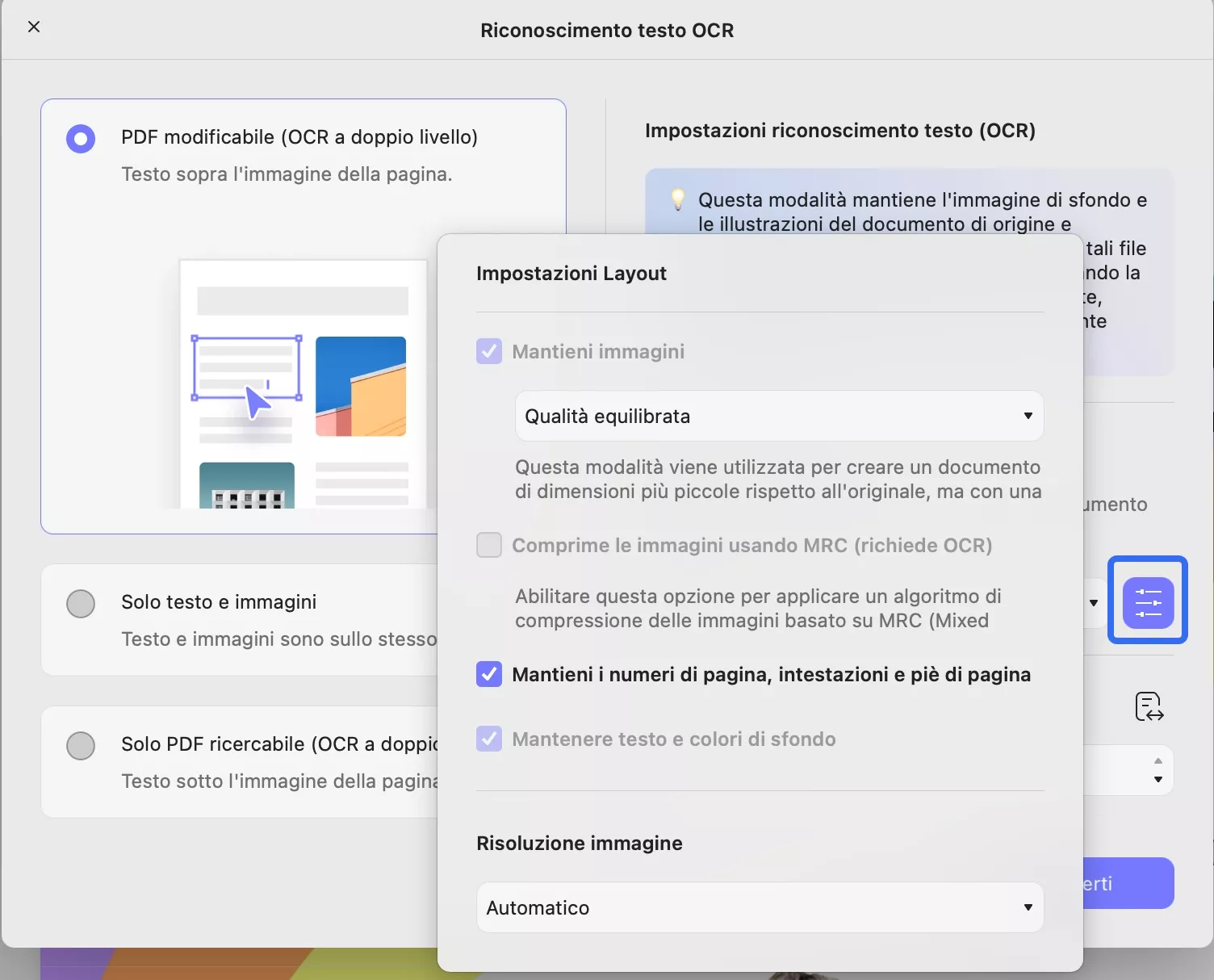Toggle "Mantenere testo e colori di sfondo"
Screen dimensions: 1214x980
coord(488,739)
